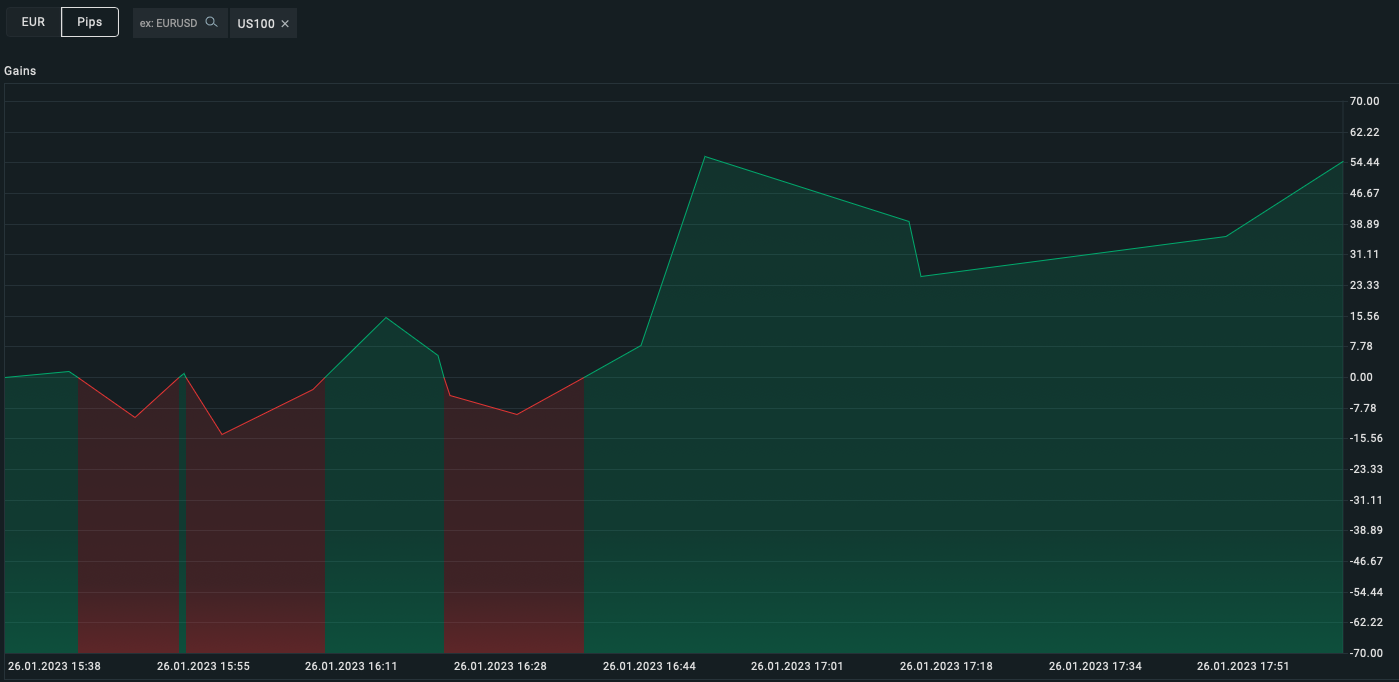
Task: Click the -54.44 y-axis label
Action: point(1366,592)
